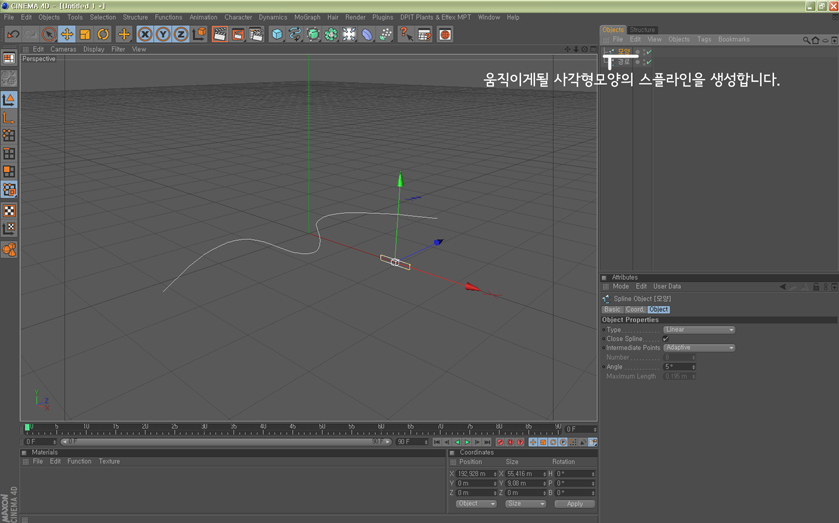Viewport: 839px width, 523px height.
Task: Click the context help cursor icon
Action: [406, 35]
